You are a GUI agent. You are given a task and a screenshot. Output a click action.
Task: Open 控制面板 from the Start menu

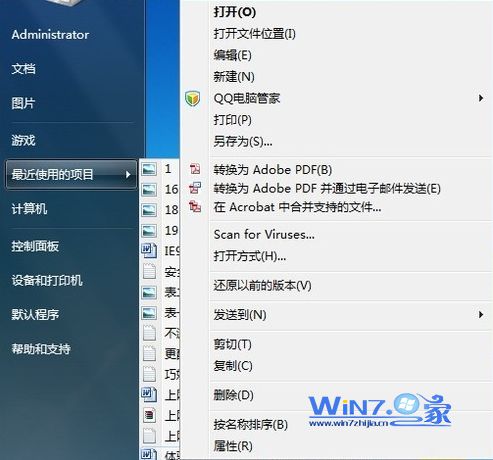click(x=35, y=246)
